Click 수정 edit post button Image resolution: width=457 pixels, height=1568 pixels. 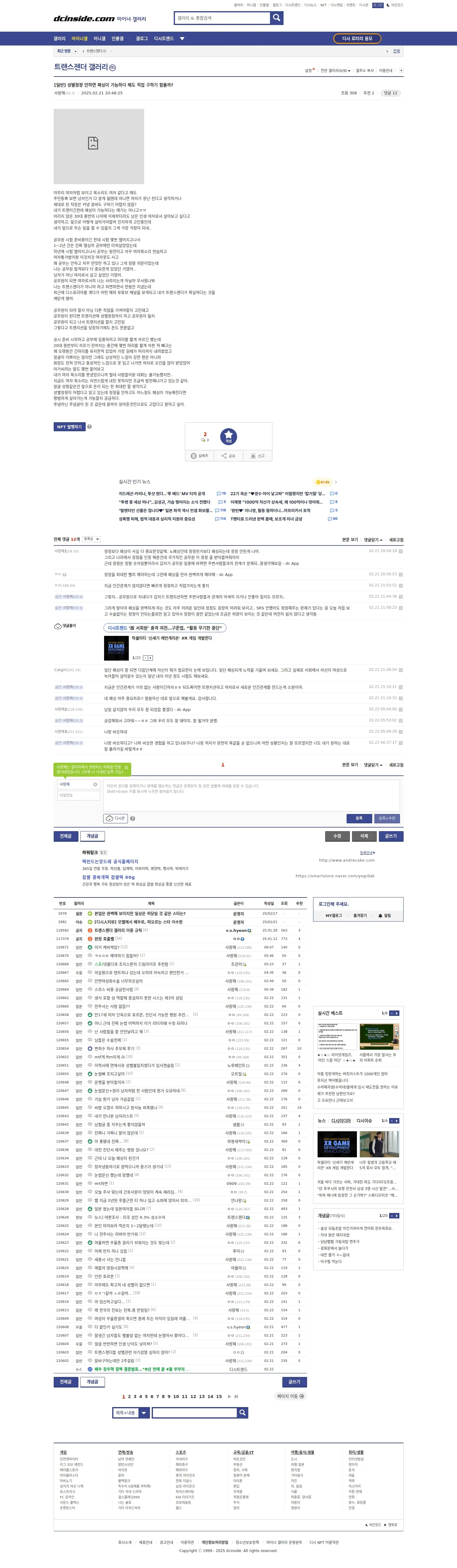click(x=337, y=836)
